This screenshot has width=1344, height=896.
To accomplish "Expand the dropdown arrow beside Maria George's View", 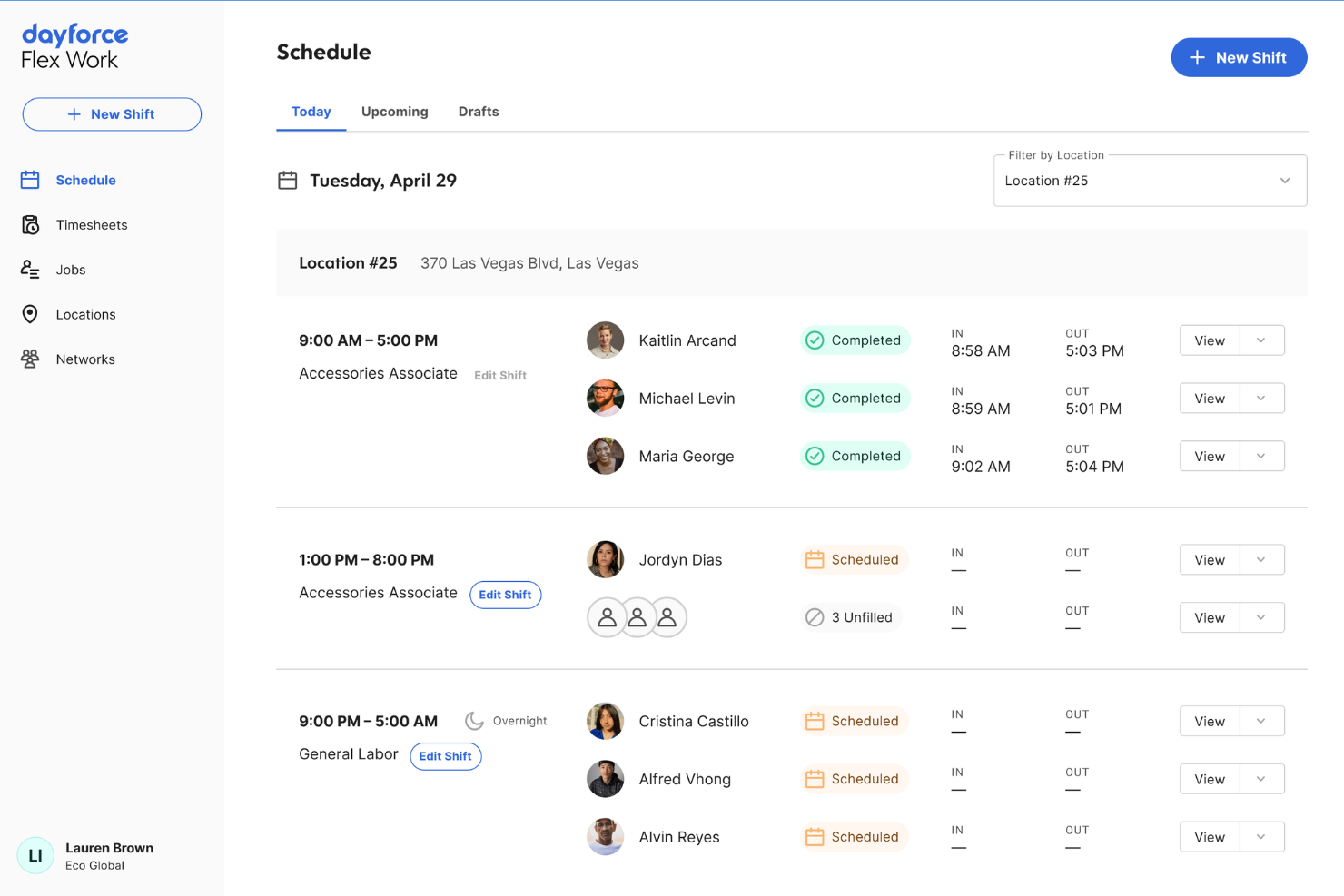I will [1261, 456].
